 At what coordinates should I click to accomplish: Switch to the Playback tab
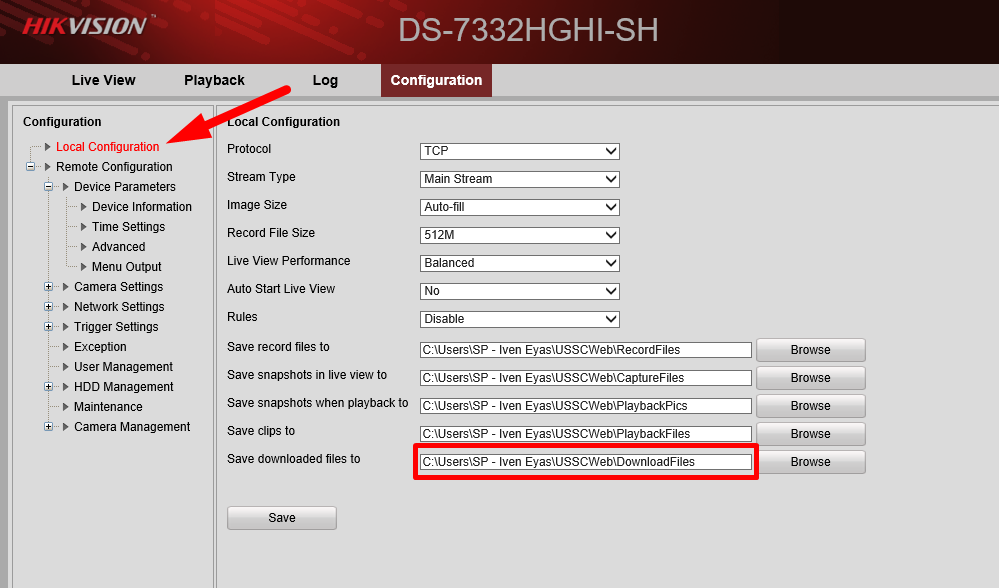[x=214, y=80]
